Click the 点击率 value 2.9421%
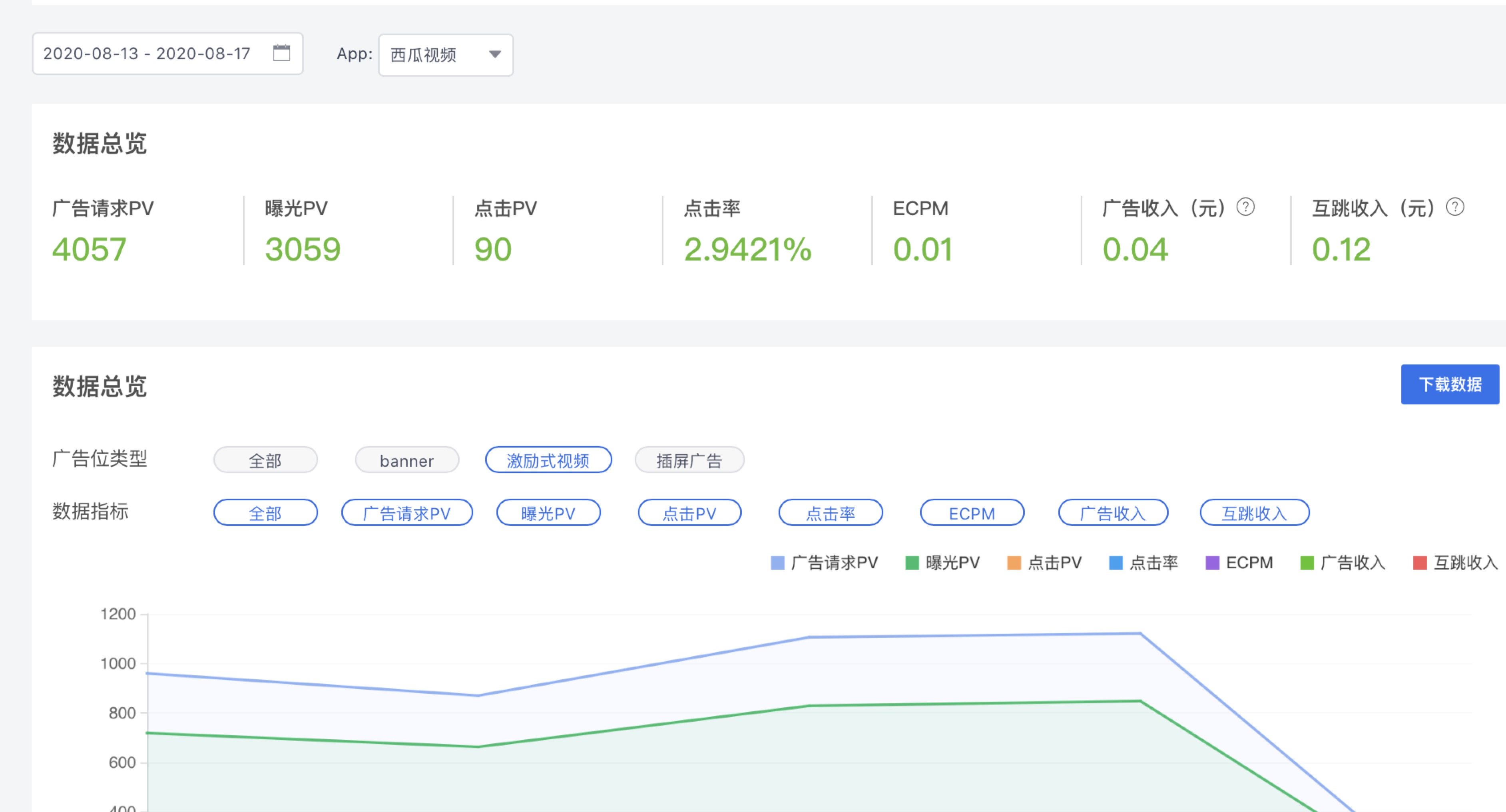The width and height of the screenshot is (1506, 812). click(x=748, y=250)
